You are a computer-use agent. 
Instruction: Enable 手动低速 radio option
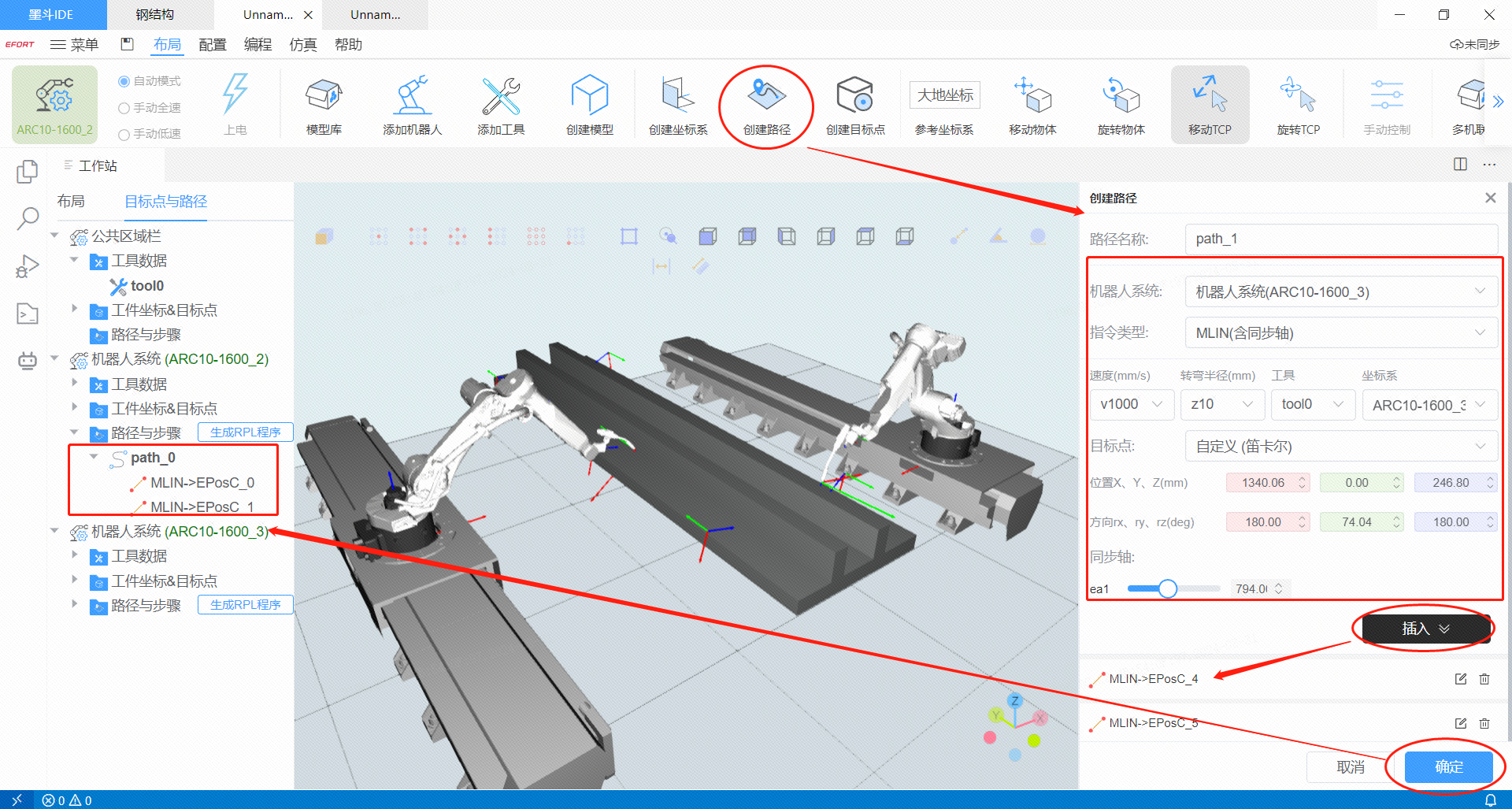pos(124,135)
